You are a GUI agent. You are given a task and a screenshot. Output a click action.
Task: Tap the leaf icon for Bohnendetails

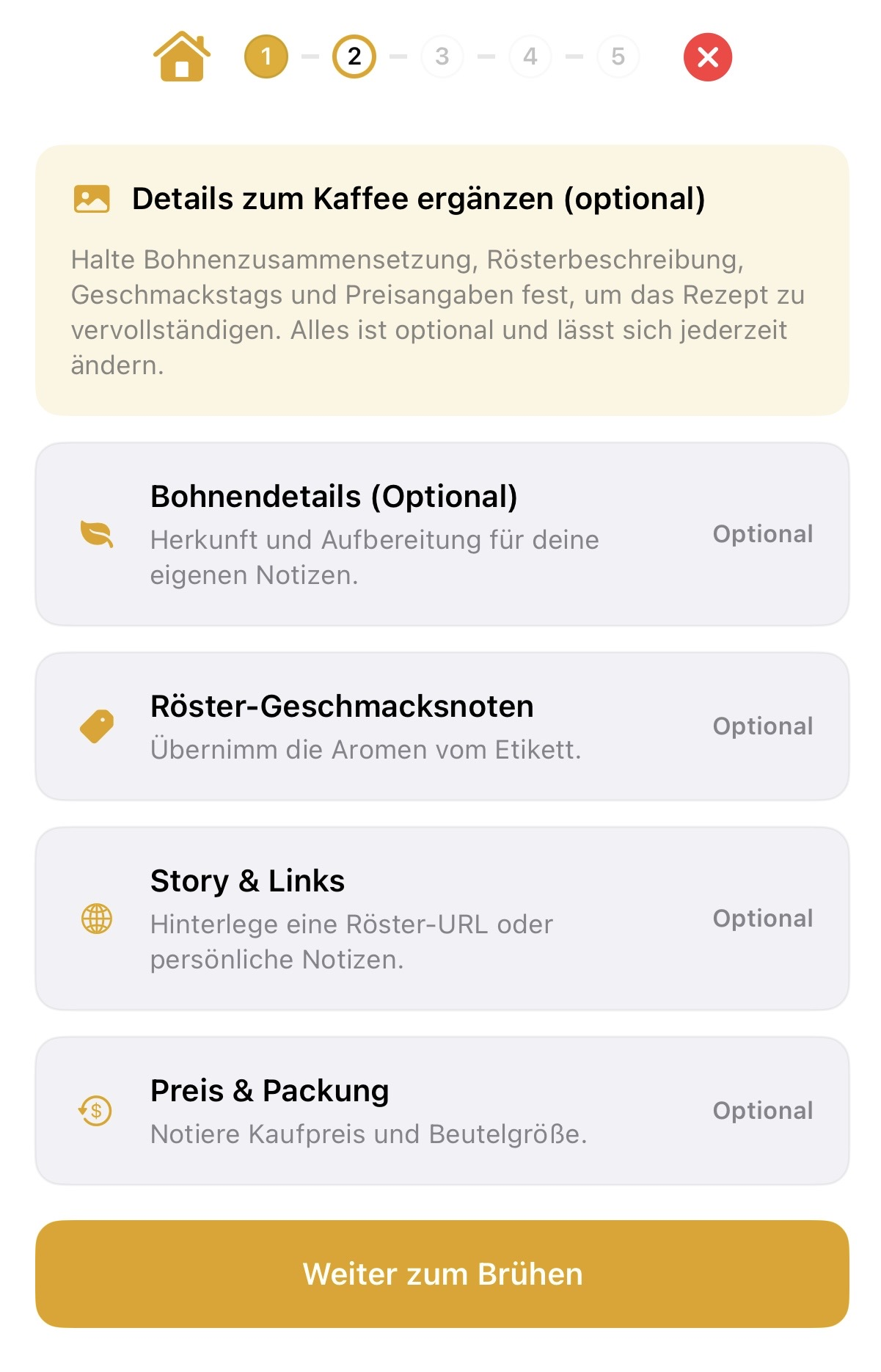pos(97,534)
